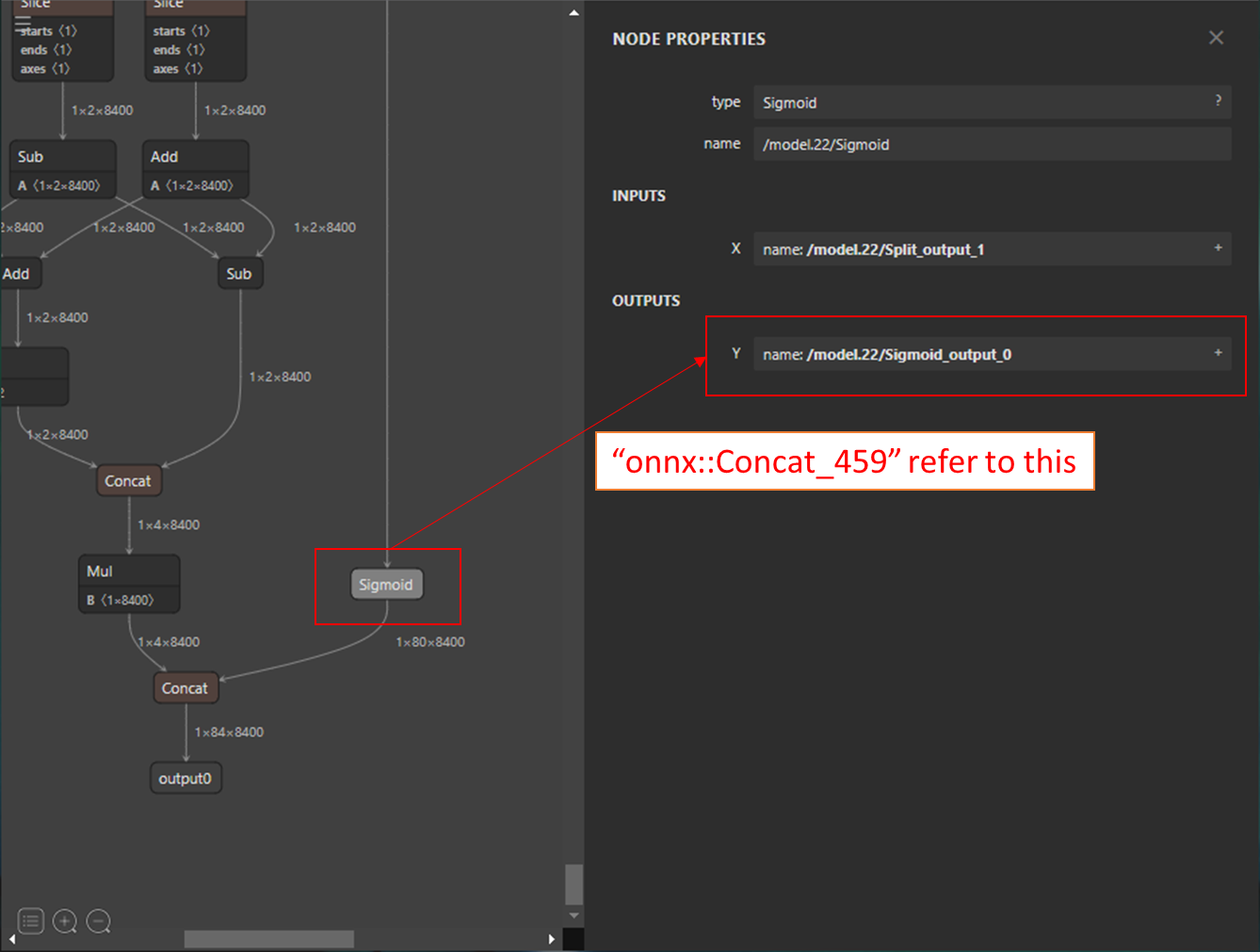Select the type field showing Sigmoid
The image size is (1260, 952).
point(992,102)
